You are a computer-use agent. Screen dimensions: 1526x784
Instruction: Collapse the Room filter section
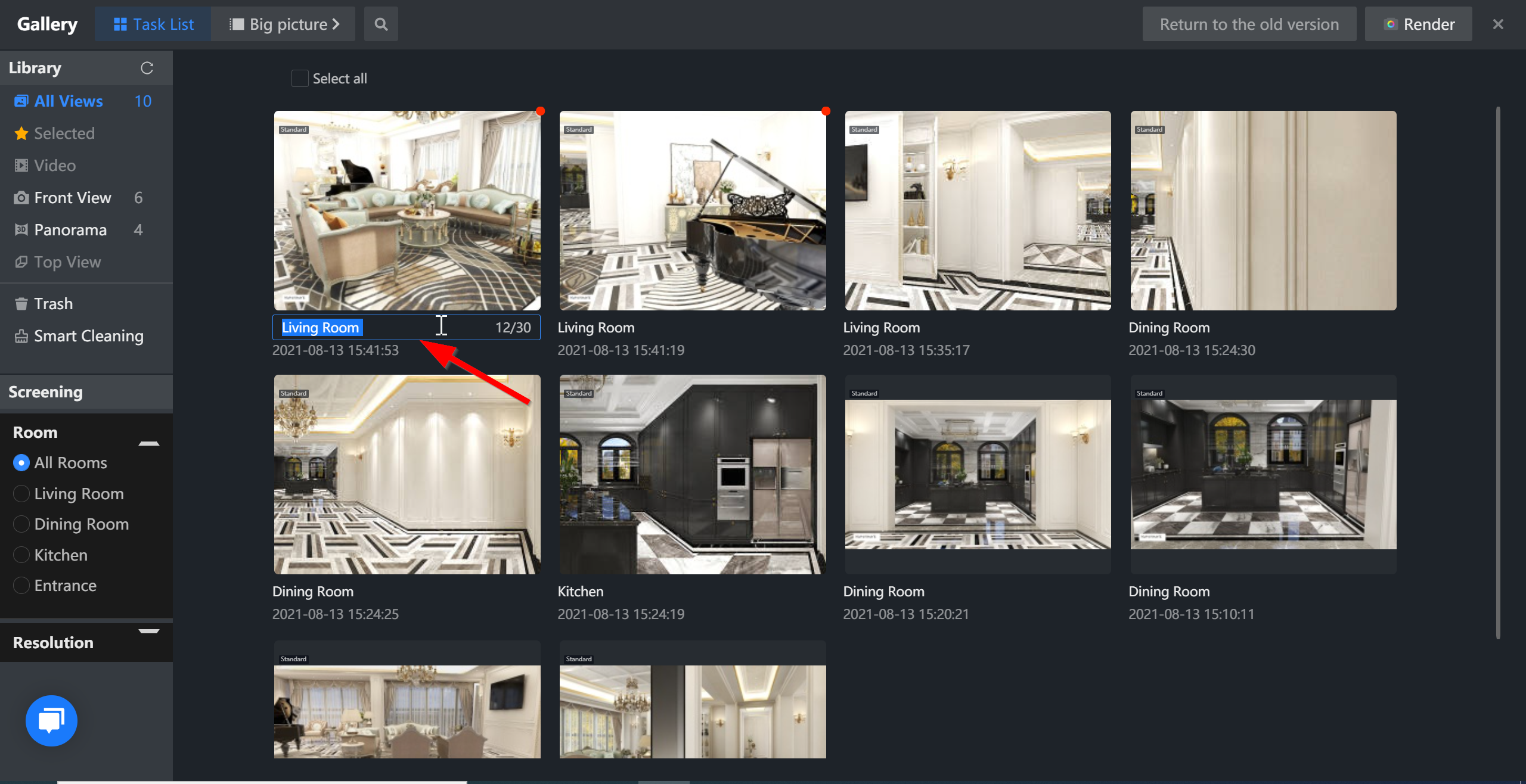[148, 443]
